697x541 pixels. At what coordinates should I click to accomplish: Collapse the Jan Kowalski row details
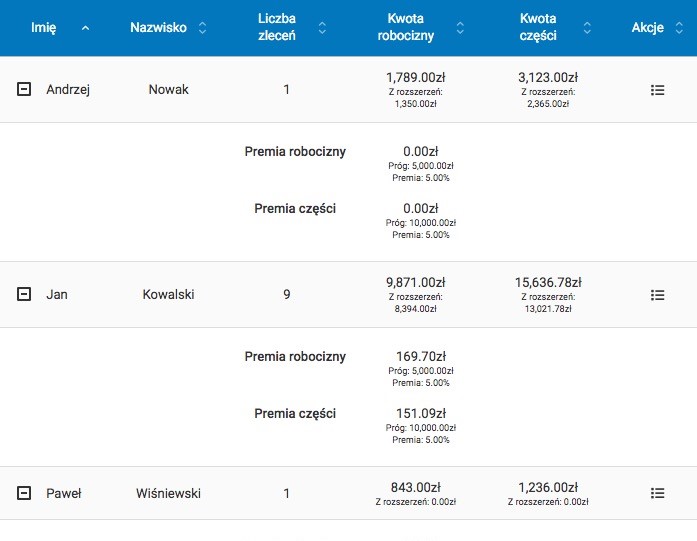[24, 295]
